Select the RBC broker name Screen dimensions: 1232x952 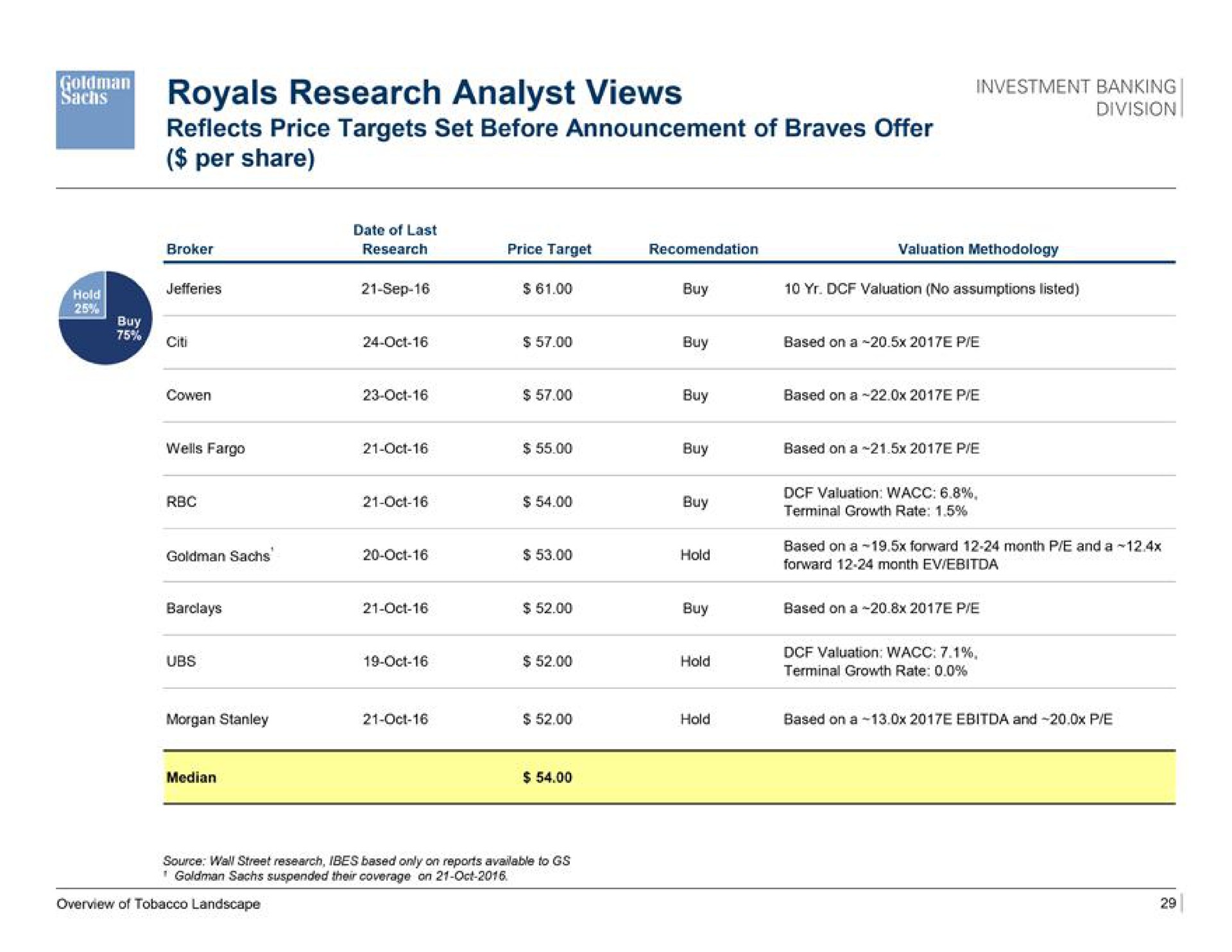click(x=181, y=502)
